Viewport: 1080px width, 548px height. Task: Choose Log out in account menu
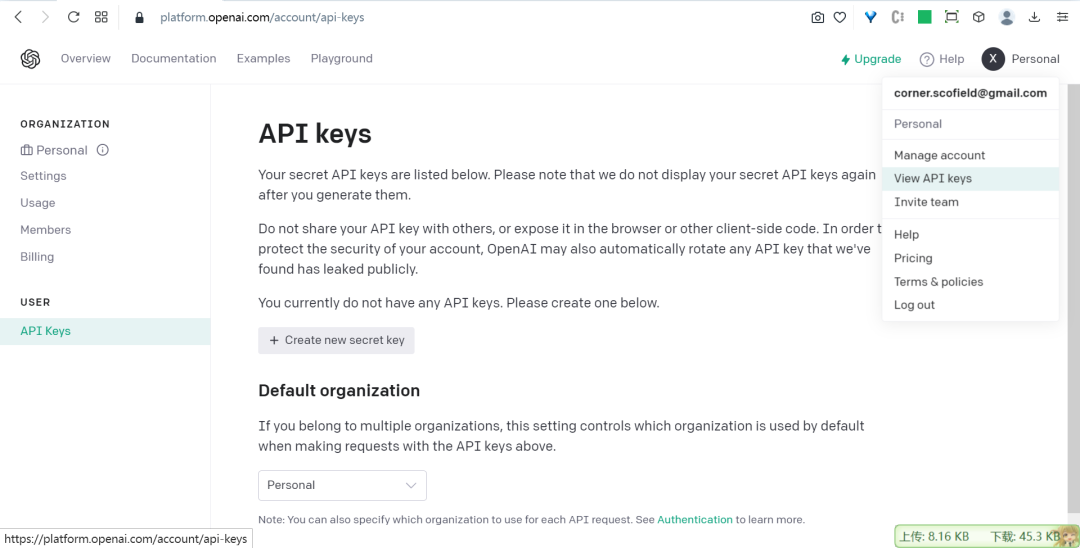click(x=914, y=305)
